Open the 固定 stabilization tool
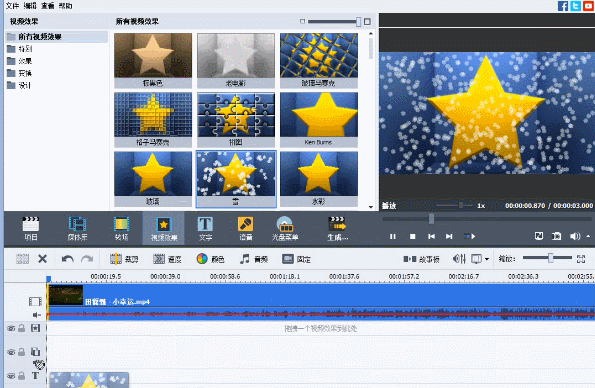Viewport: 595px width, 388px height. [296, 259]
